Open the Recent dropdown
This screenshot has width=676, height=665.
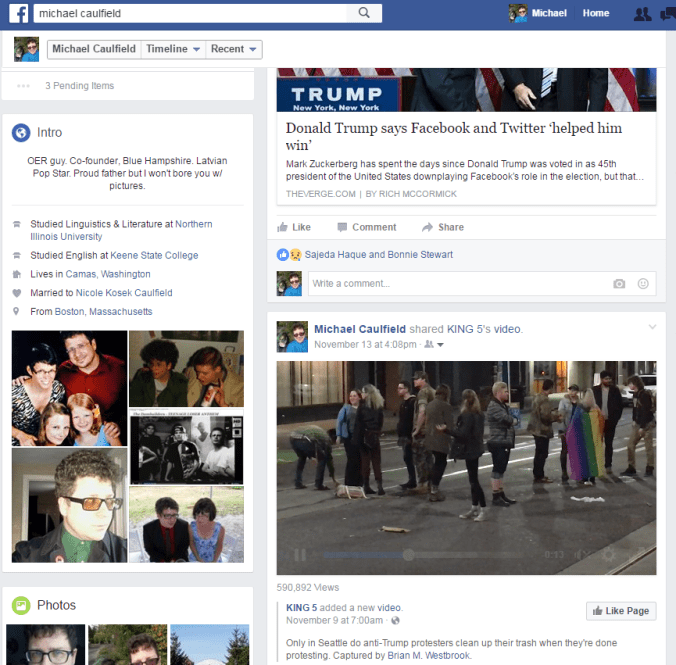click(x=234, y=49)
